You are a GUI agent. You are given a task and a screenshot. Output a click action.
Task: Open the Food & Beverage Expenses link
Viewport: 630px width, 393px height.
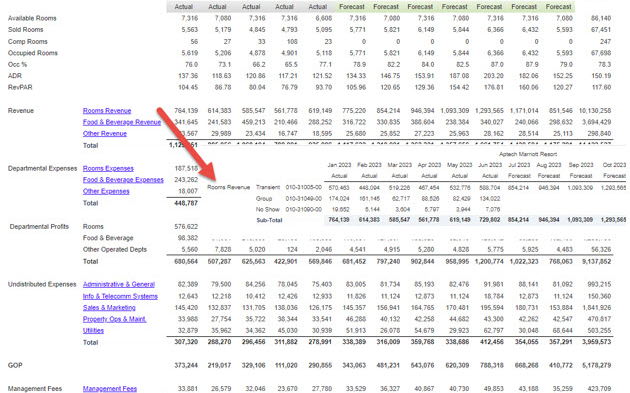pos(123,180)
